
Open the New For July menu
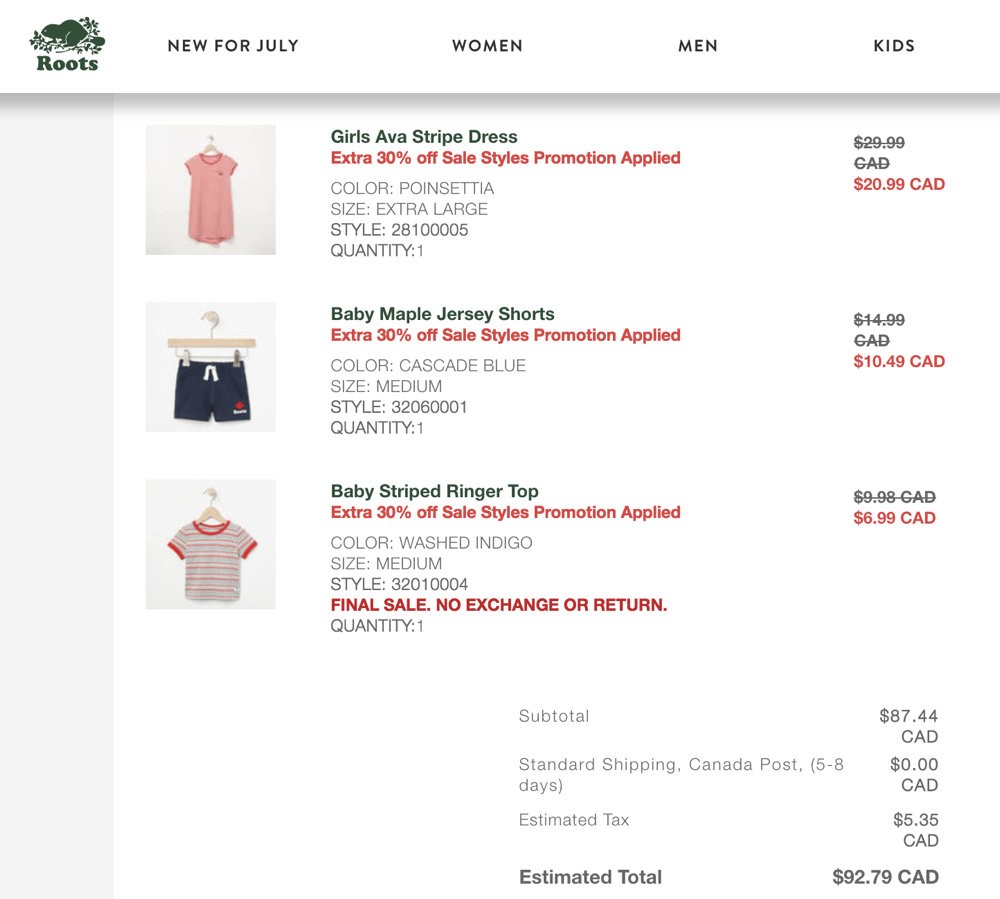click(x=233, y=46)
